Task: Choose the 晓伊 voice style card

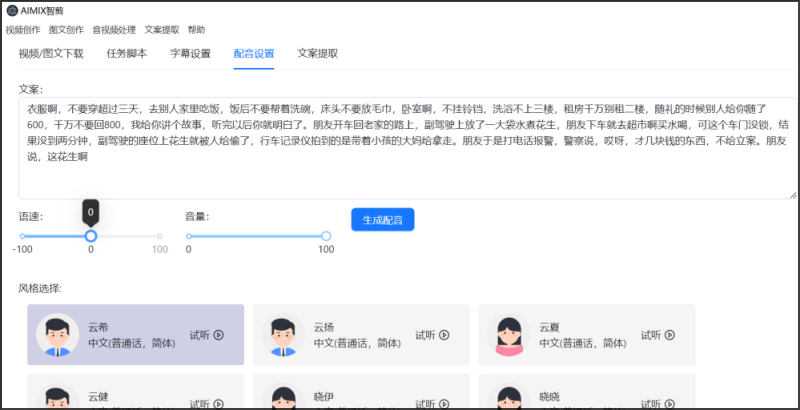Action: [x=361, y=394]
